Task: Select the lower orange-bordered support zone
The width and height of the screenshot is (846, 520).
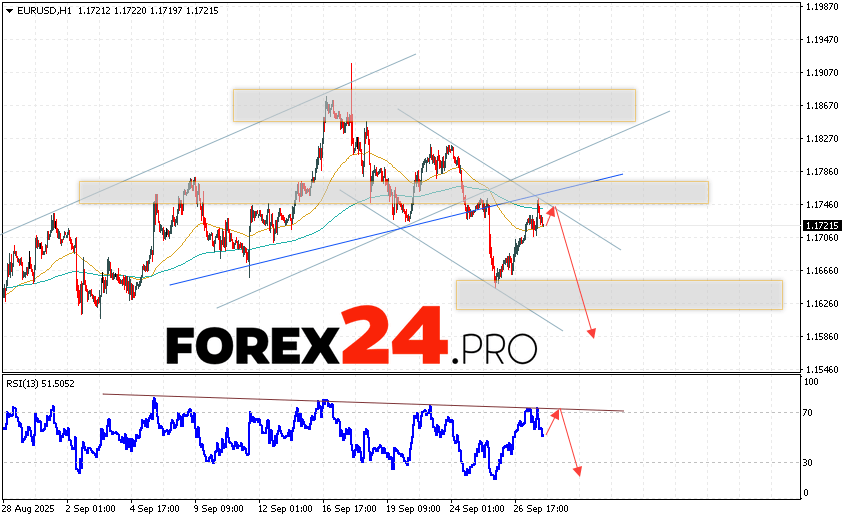Action: point(618,294)
